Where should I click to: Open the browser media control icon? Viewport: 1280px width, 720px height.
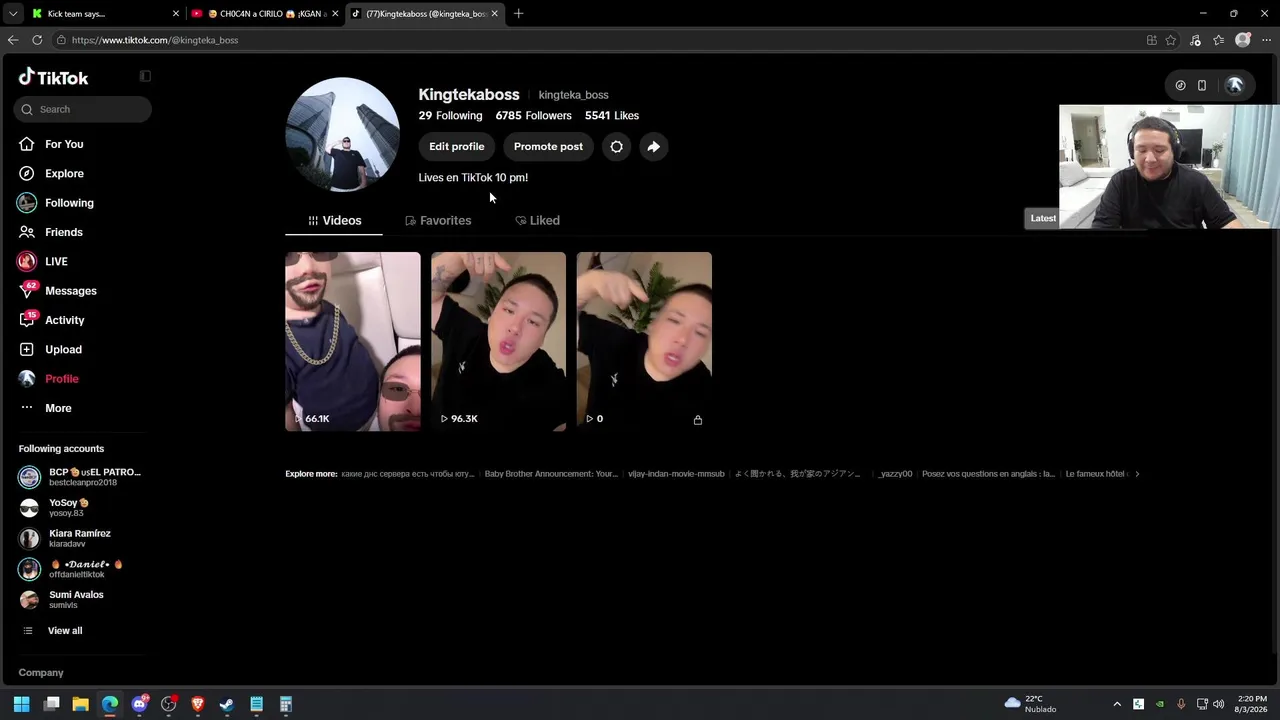[1195, 40]
